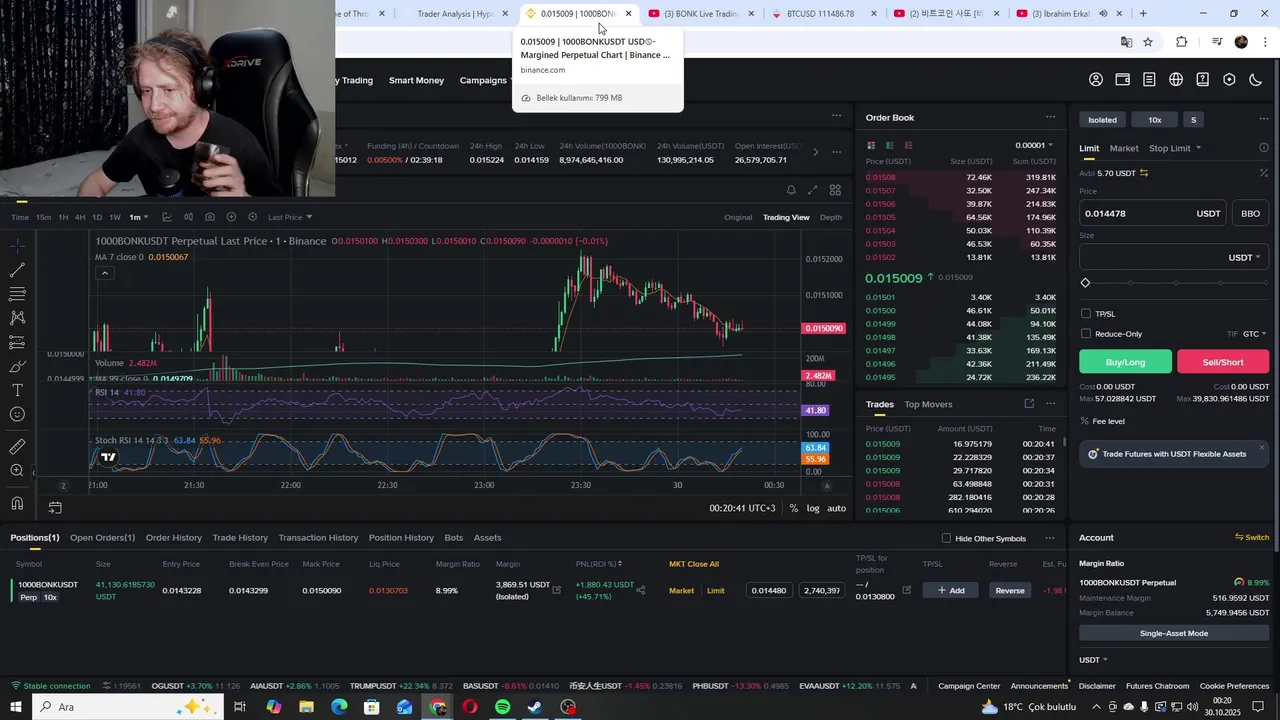Viewport: 1280px width, 720px height.
Task: Click the BBO button
Action: click(1250, 213)
